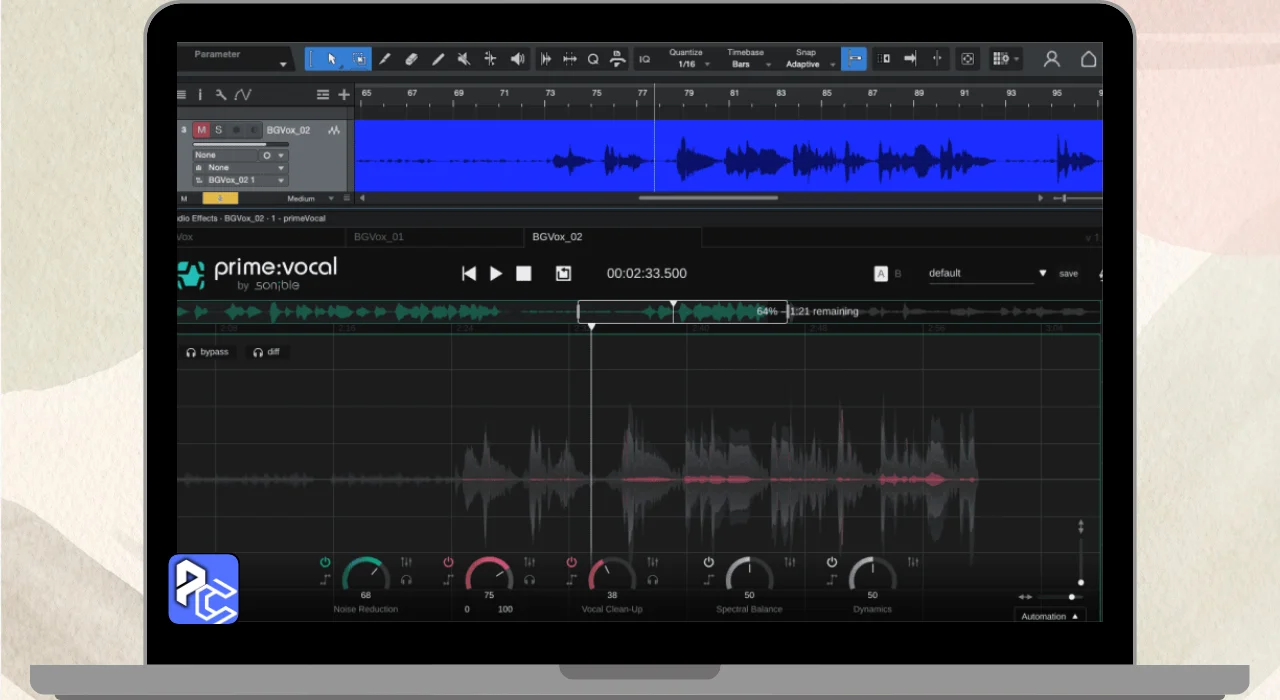Screen dimensions: 1280x700
Task: Click the return-to-start transport button
Action: point(468,273)
